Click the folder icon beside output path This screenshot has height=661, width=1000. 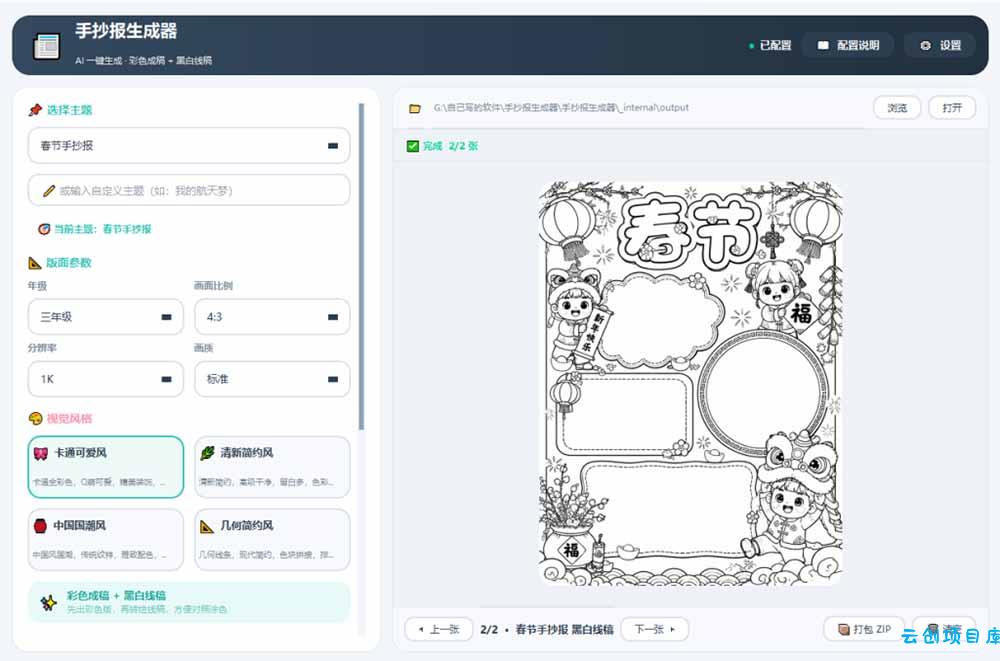(x=415, y=108)
